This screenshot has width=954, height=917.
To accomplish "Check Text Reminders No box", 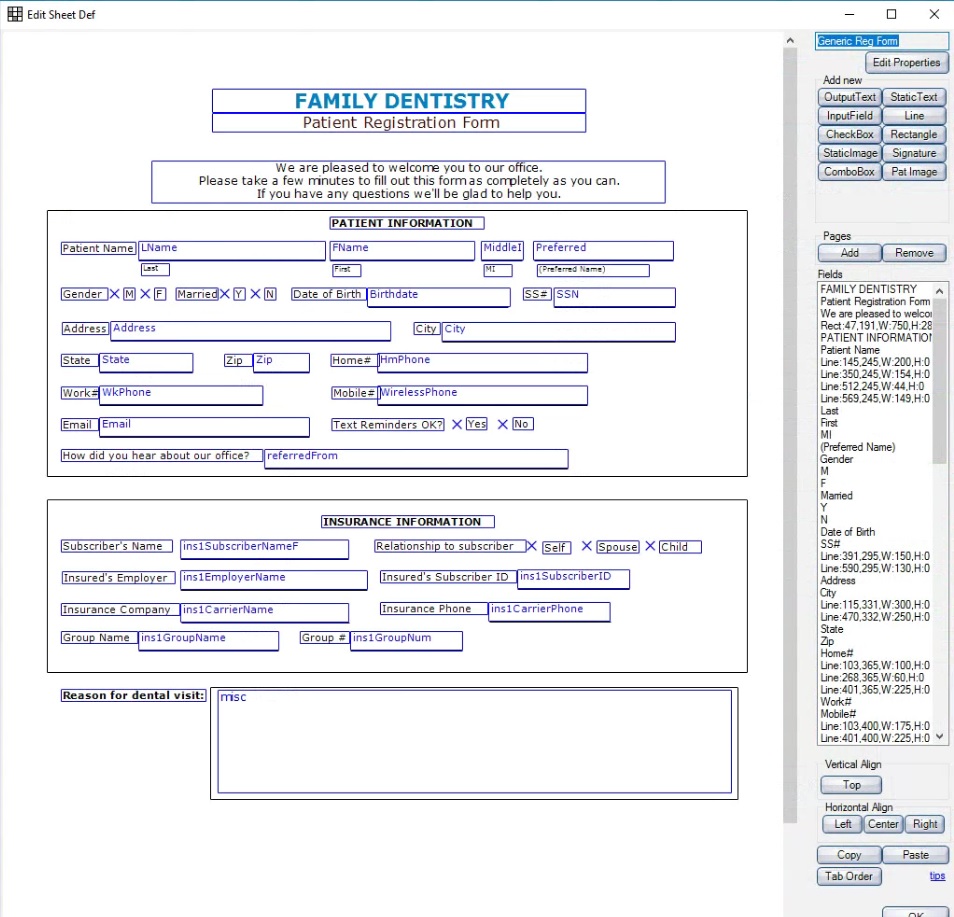I will point(503,425).
